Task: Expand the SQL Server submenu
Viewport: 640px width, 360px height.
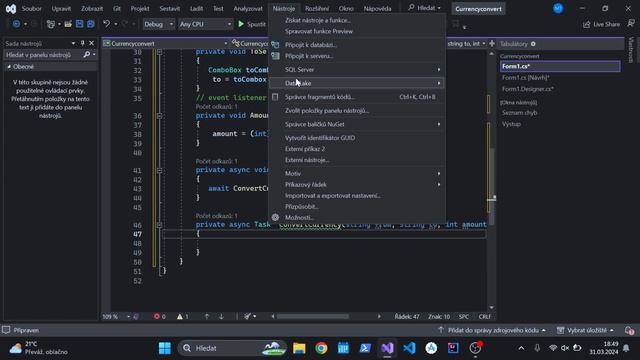Action: click(357, 70)
